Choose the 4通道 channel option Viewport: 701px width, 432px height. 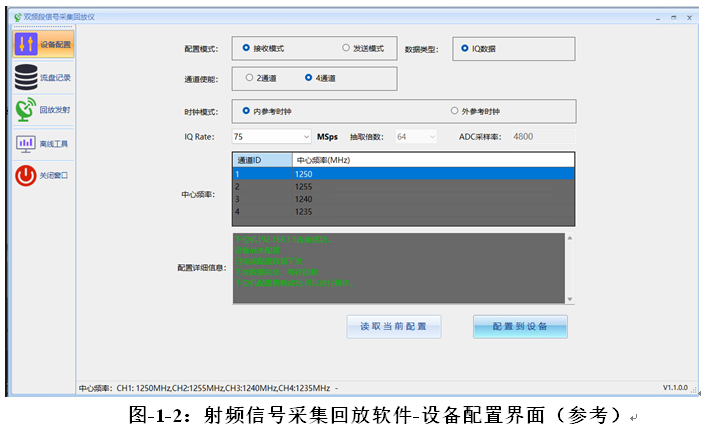click(309, 77)
